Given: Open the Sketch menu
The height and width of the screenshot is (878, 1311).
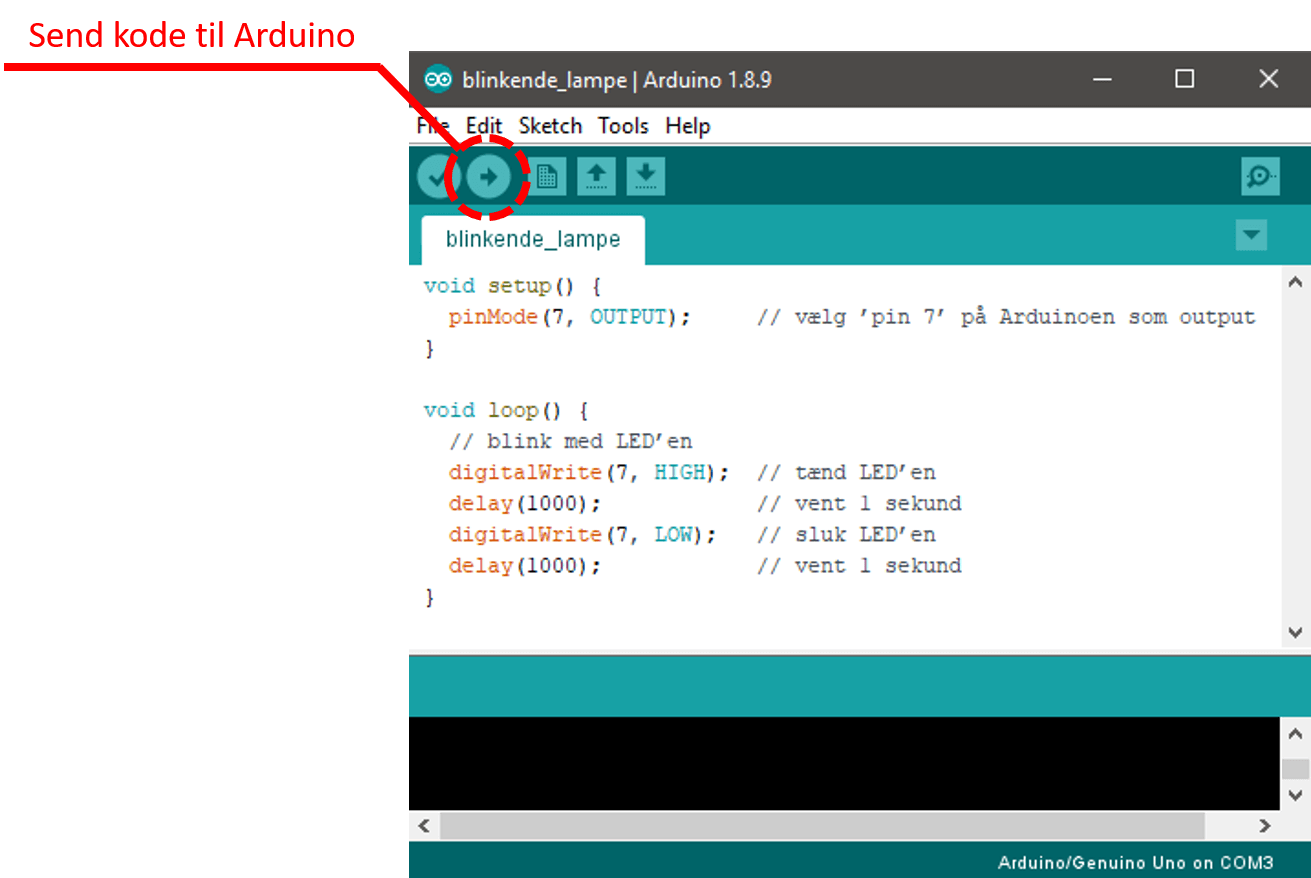Looking at the screenshot, I should 550,126.
